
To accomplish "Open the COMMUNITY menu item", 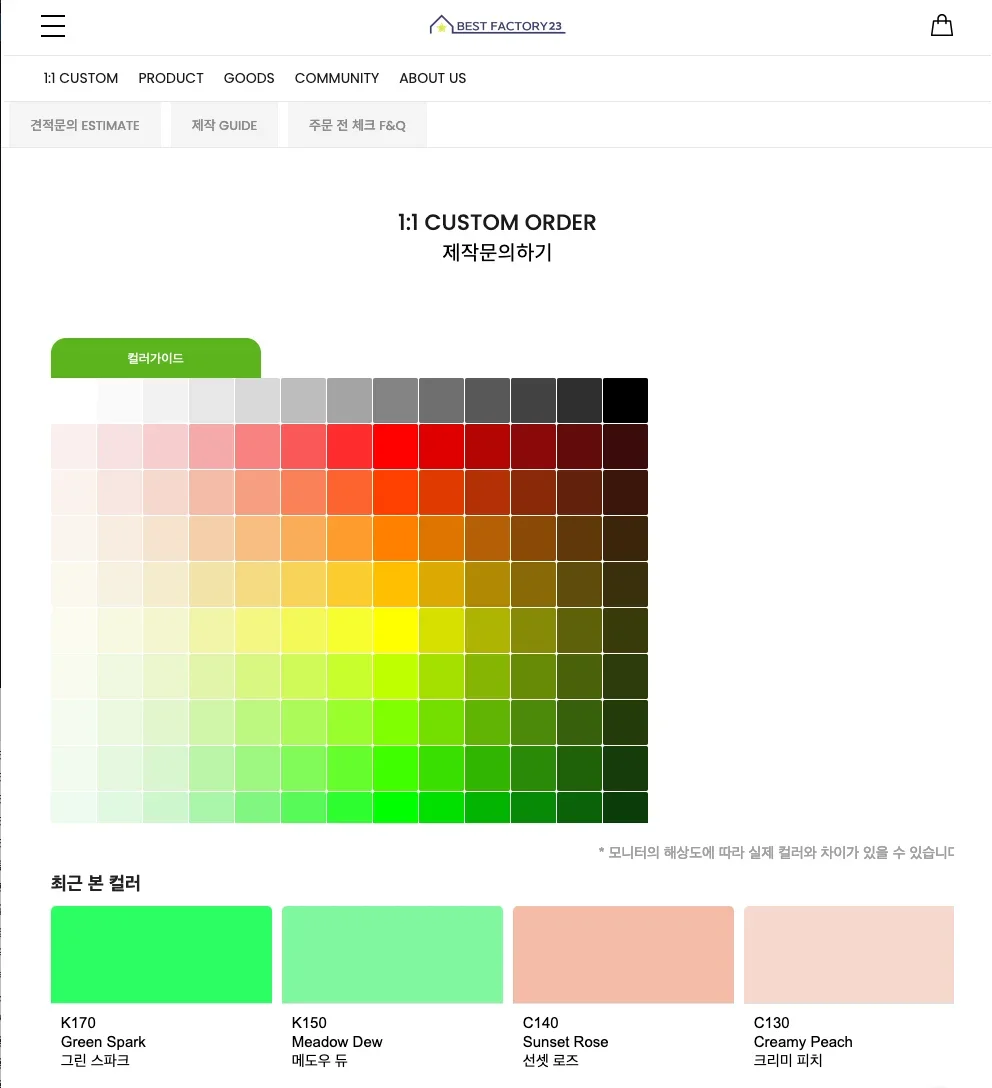I will tap(337, 78).
